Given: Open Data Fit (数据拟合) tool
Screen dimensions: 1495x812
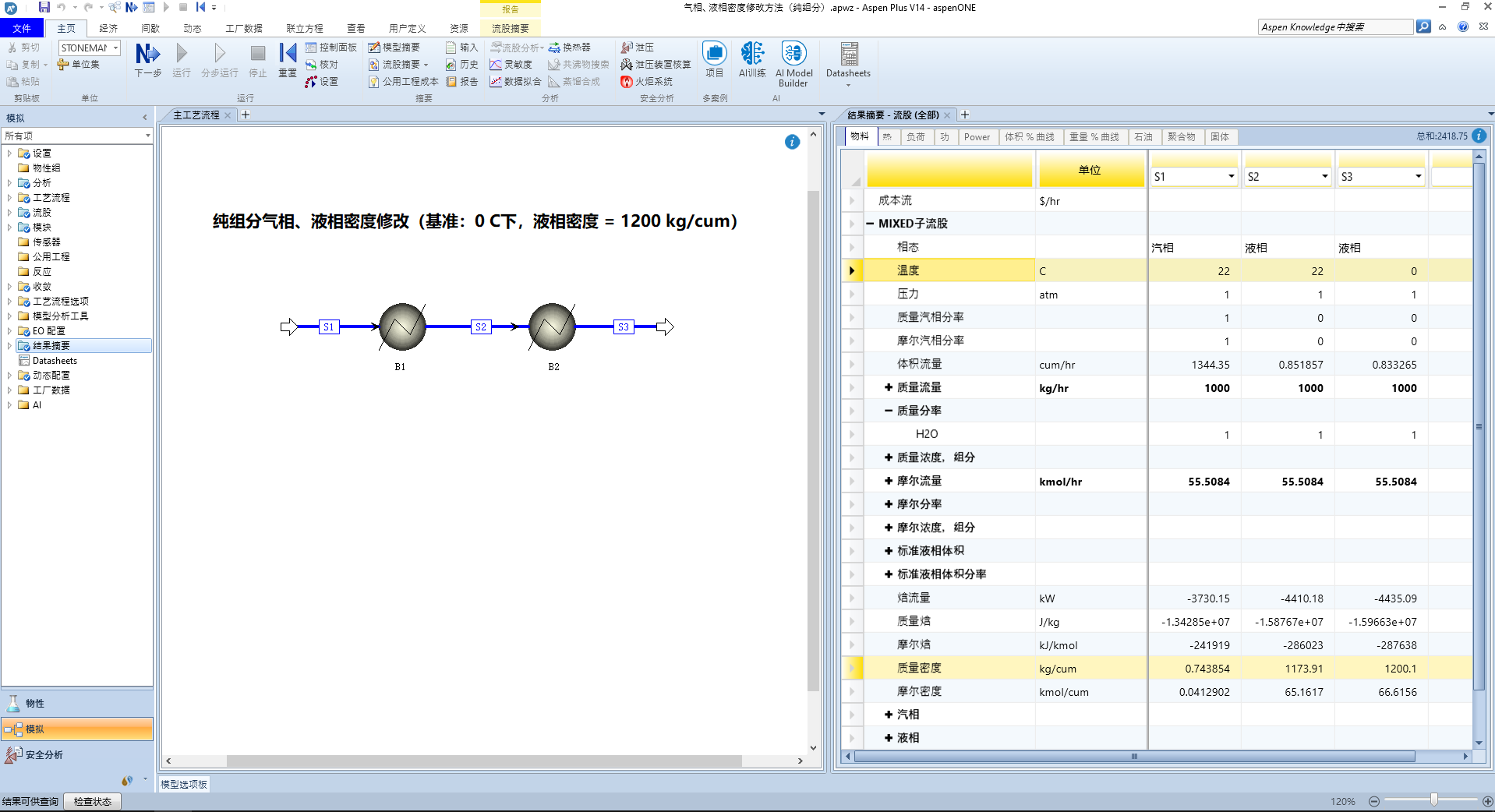Looking at the screenshot, I should (515, 82).
